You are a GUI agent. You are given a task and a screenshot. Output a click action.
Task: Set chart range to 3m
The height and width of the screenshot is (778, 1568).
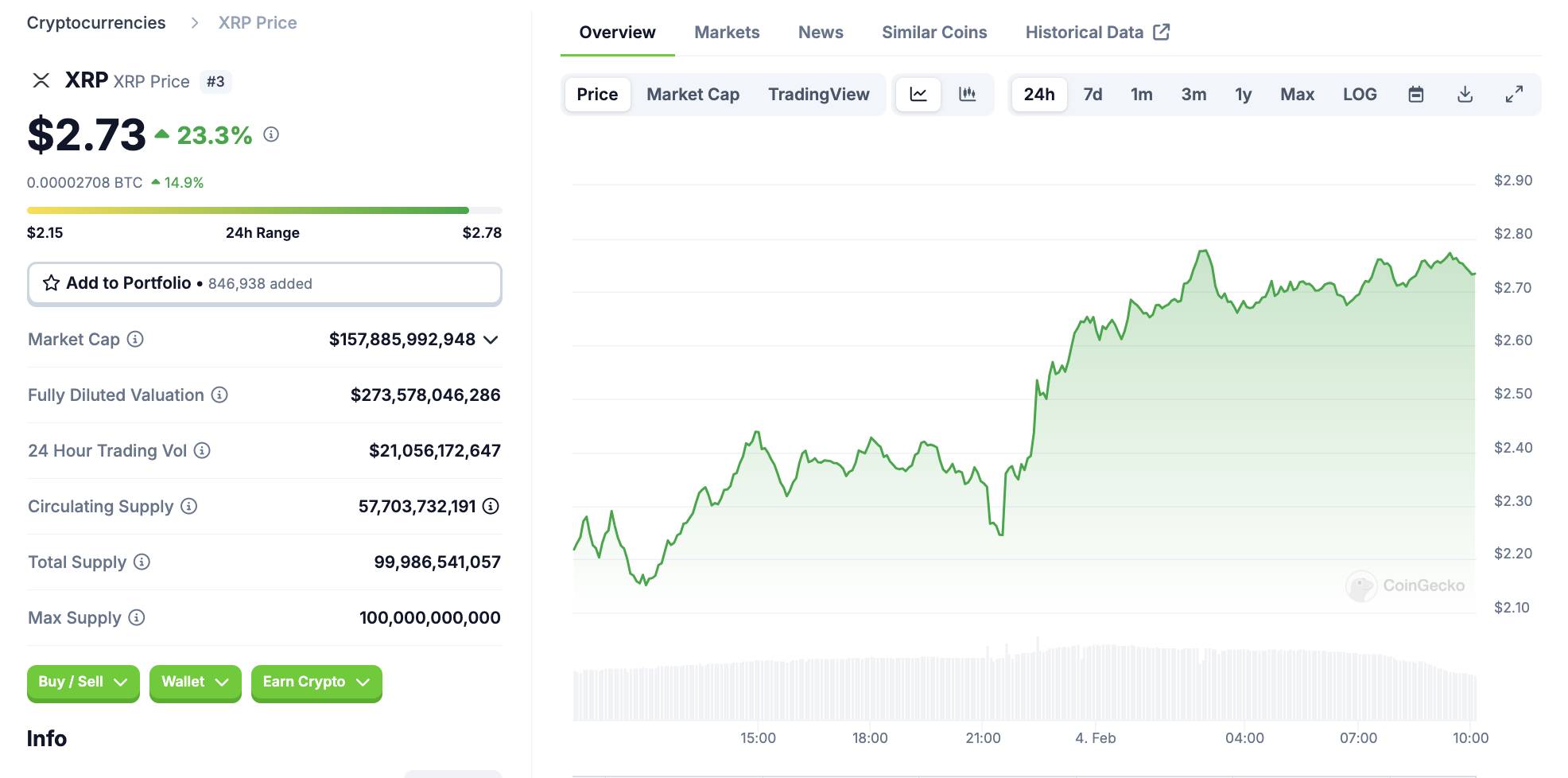[1193, 94]
